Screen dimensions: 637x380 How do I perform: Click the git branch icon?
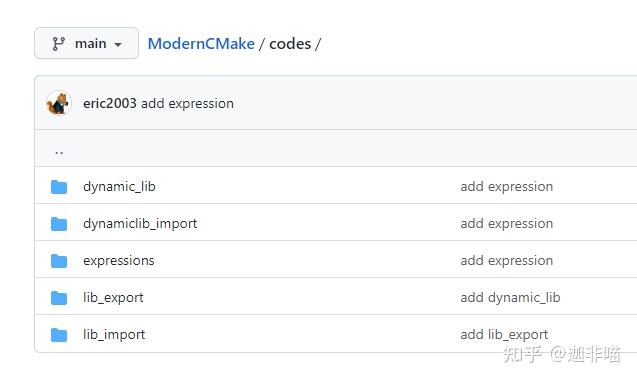[x=58, y=43]
